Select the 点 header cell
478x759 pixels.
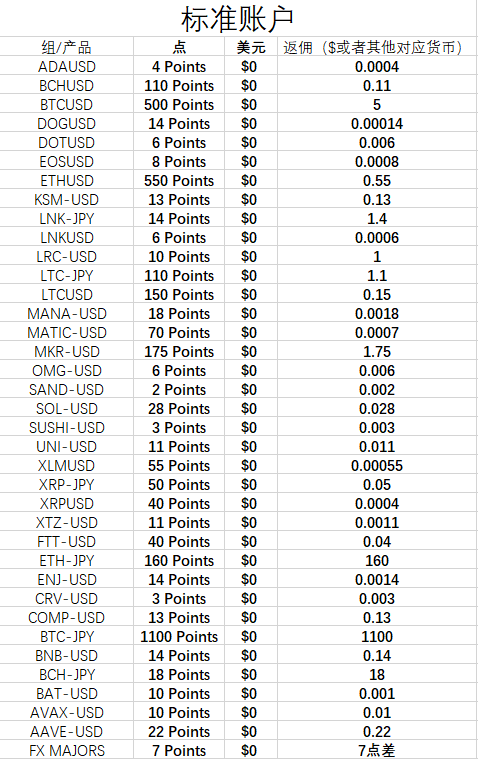click(179, 47)
